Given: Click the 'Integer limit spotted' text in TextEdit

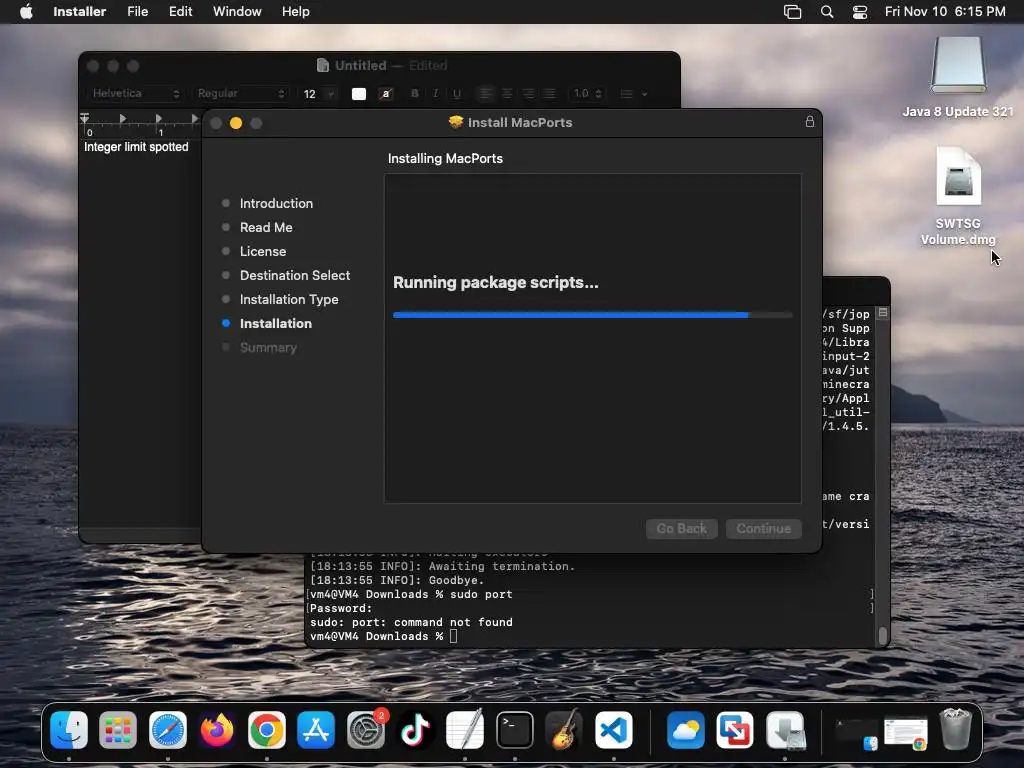Looking at the screenshot, I should pyautogui.click(x=136, y=147).
